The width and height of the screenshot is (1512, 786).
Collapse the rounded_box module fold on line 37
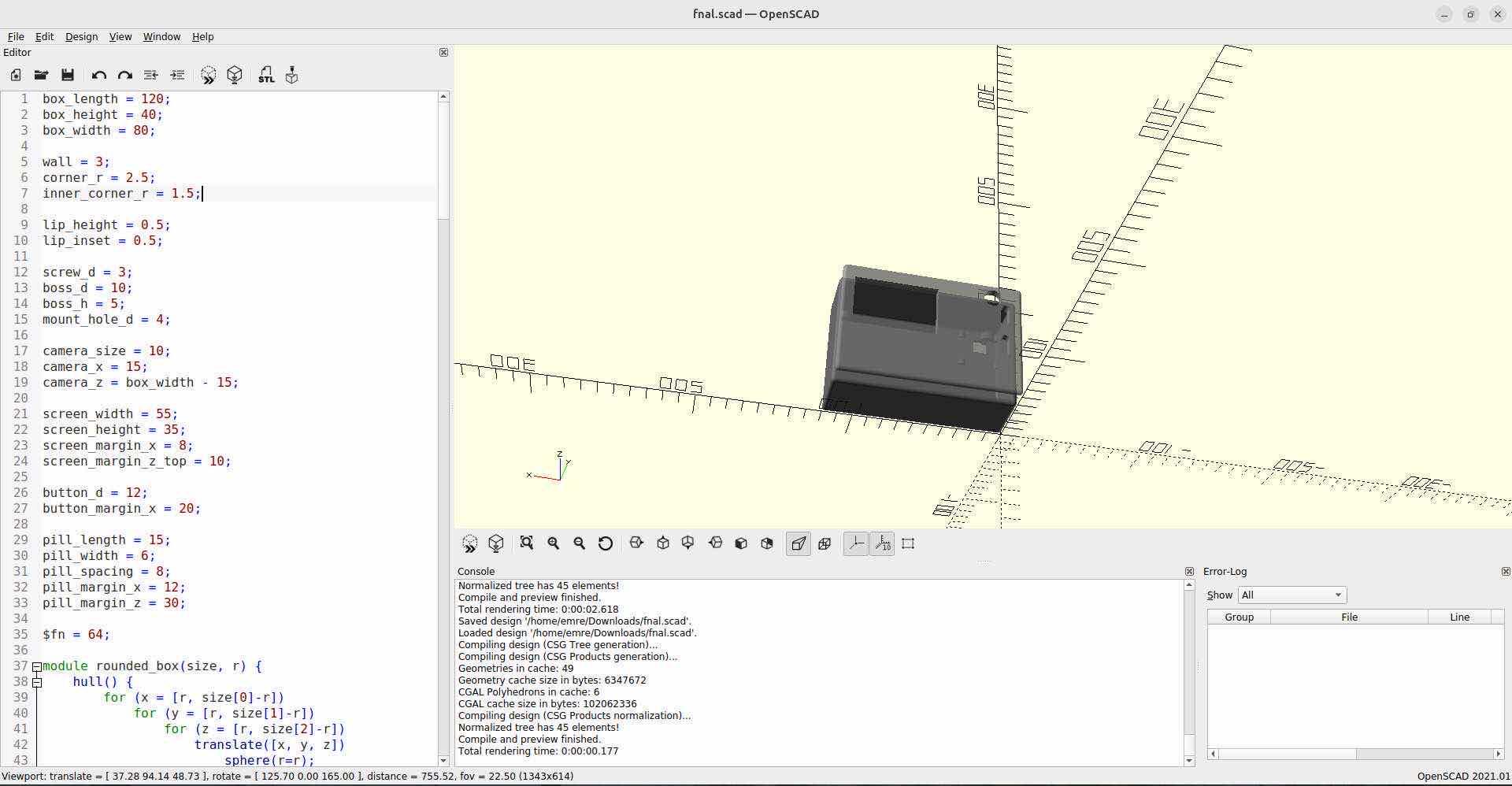(x=36, y=666)
